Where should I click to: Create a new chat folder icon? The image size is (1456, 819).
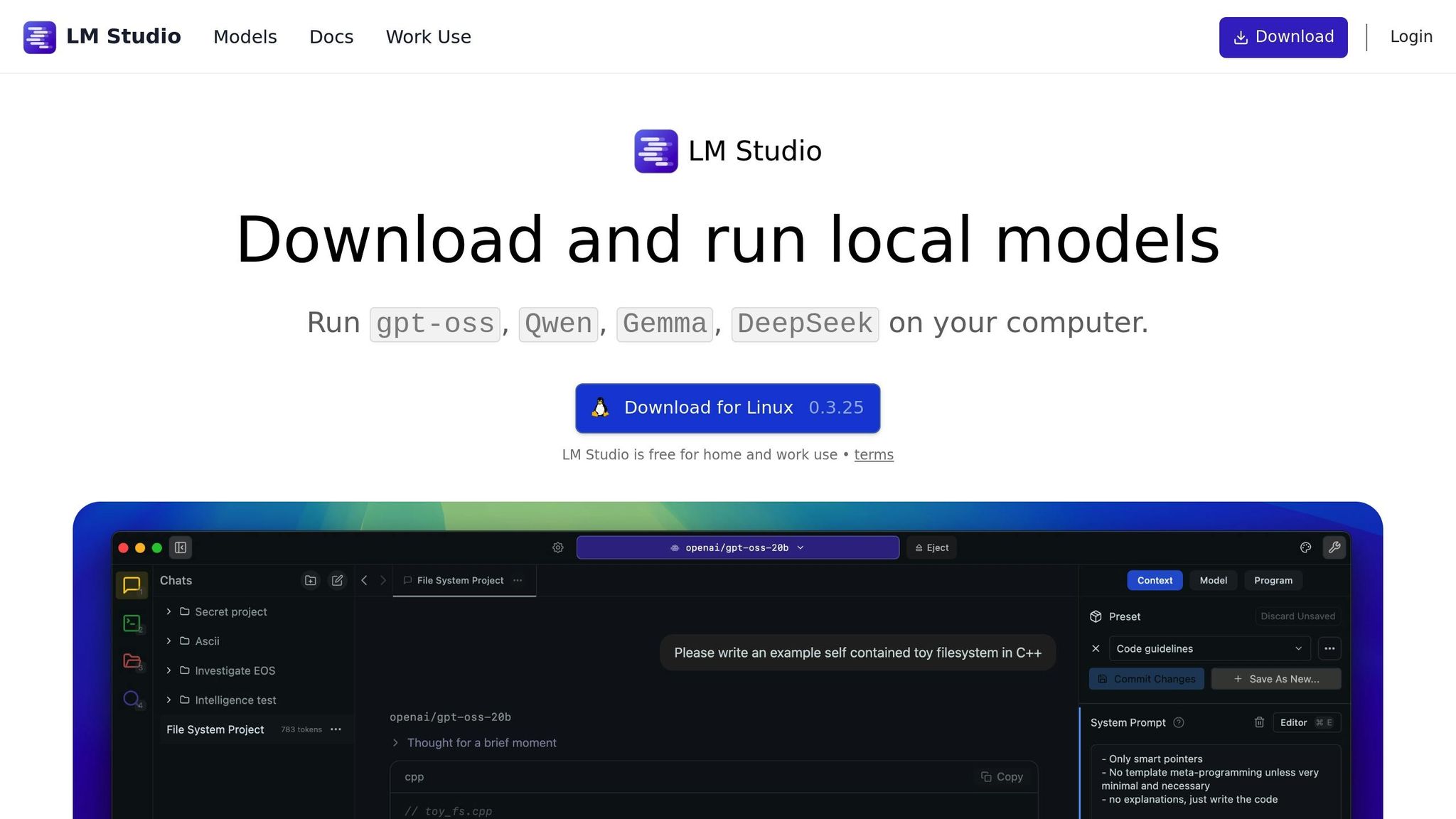[x=311, y=580]
